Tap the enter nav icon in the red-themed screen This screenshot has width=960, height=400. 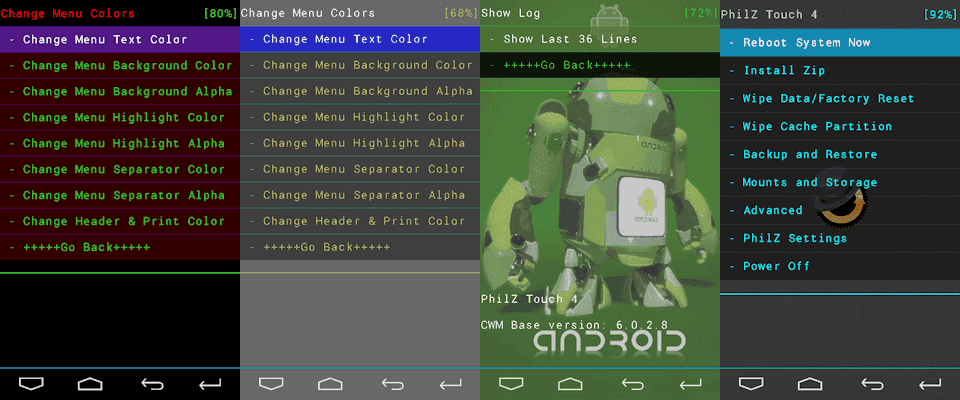[210, 384]
